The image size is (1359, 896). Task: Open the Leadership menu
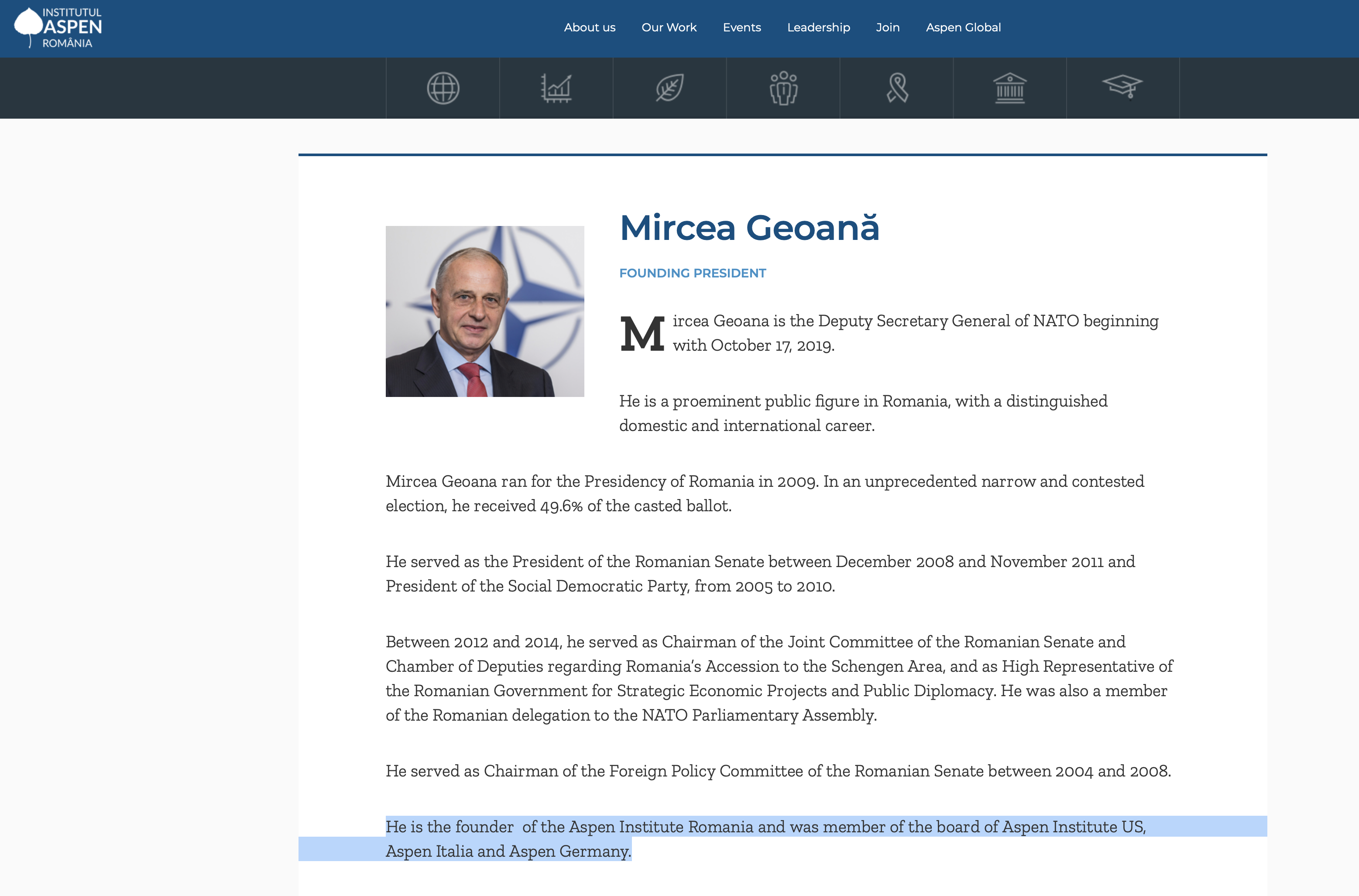818,27
